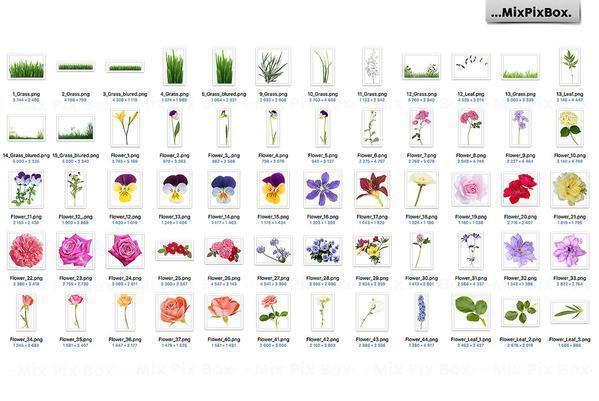Image resolution: width=599 pixels, height=401 pixels.
Task: Click the Flower_14.png file name
Action: click(x=224, y=217)
